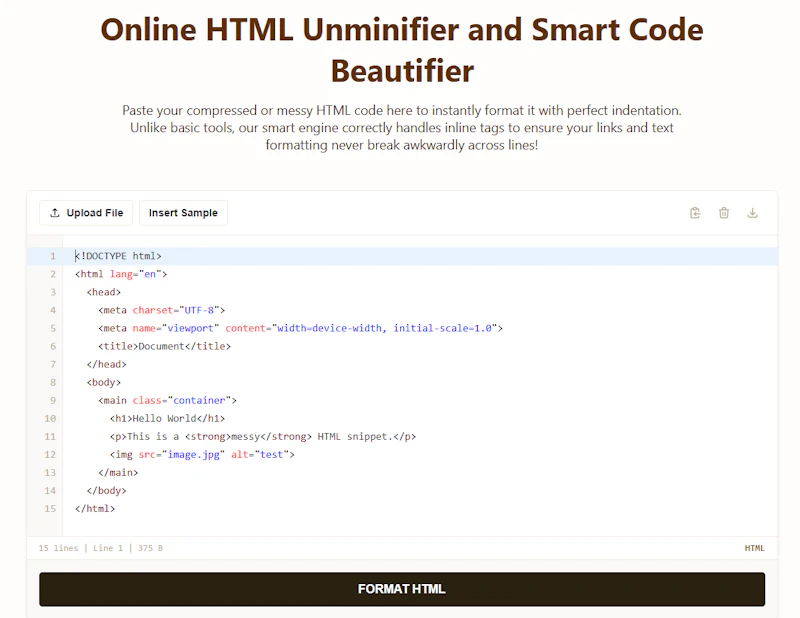Click the main class container line
The width and height of the screenshot is (800, 618).
pyautogui.click(x=167, y=400)
